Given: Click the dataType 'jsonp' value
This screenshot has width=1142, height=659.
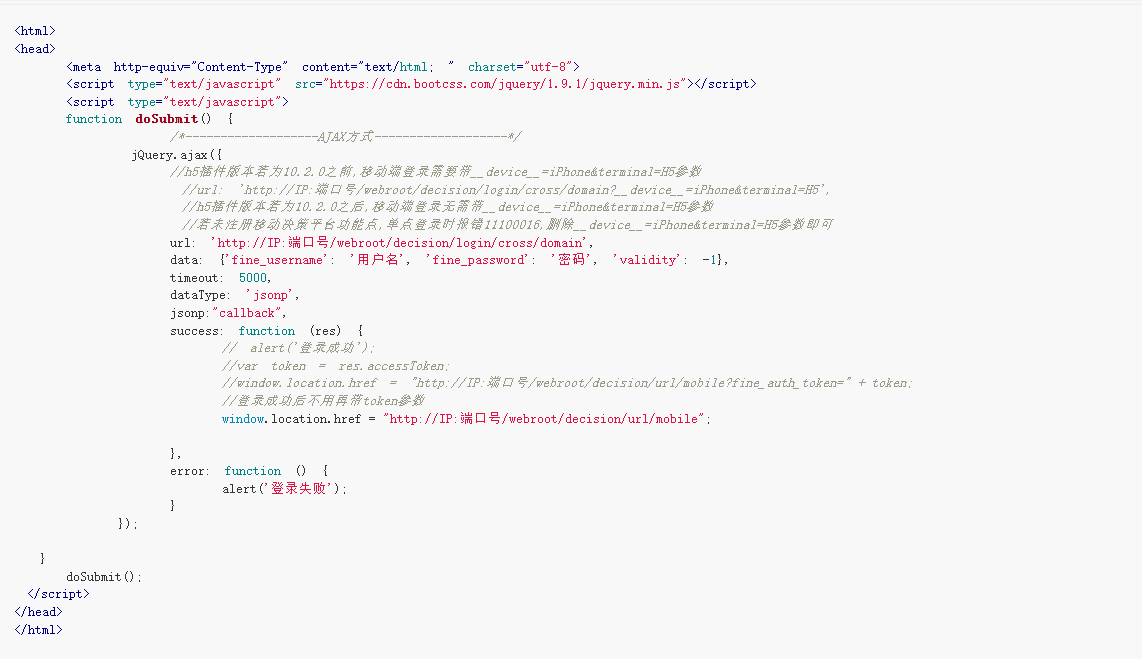Looking at the screenshot, I should pyautogui.click(x=269, y=296).
